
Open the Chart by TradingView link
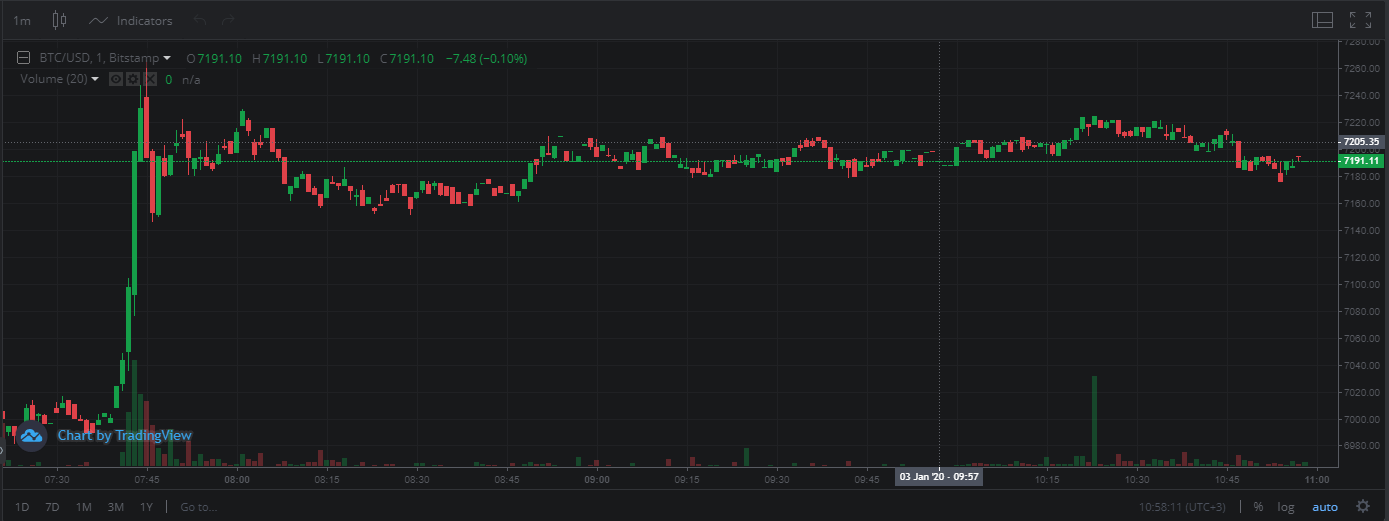(x=105, y=435)
